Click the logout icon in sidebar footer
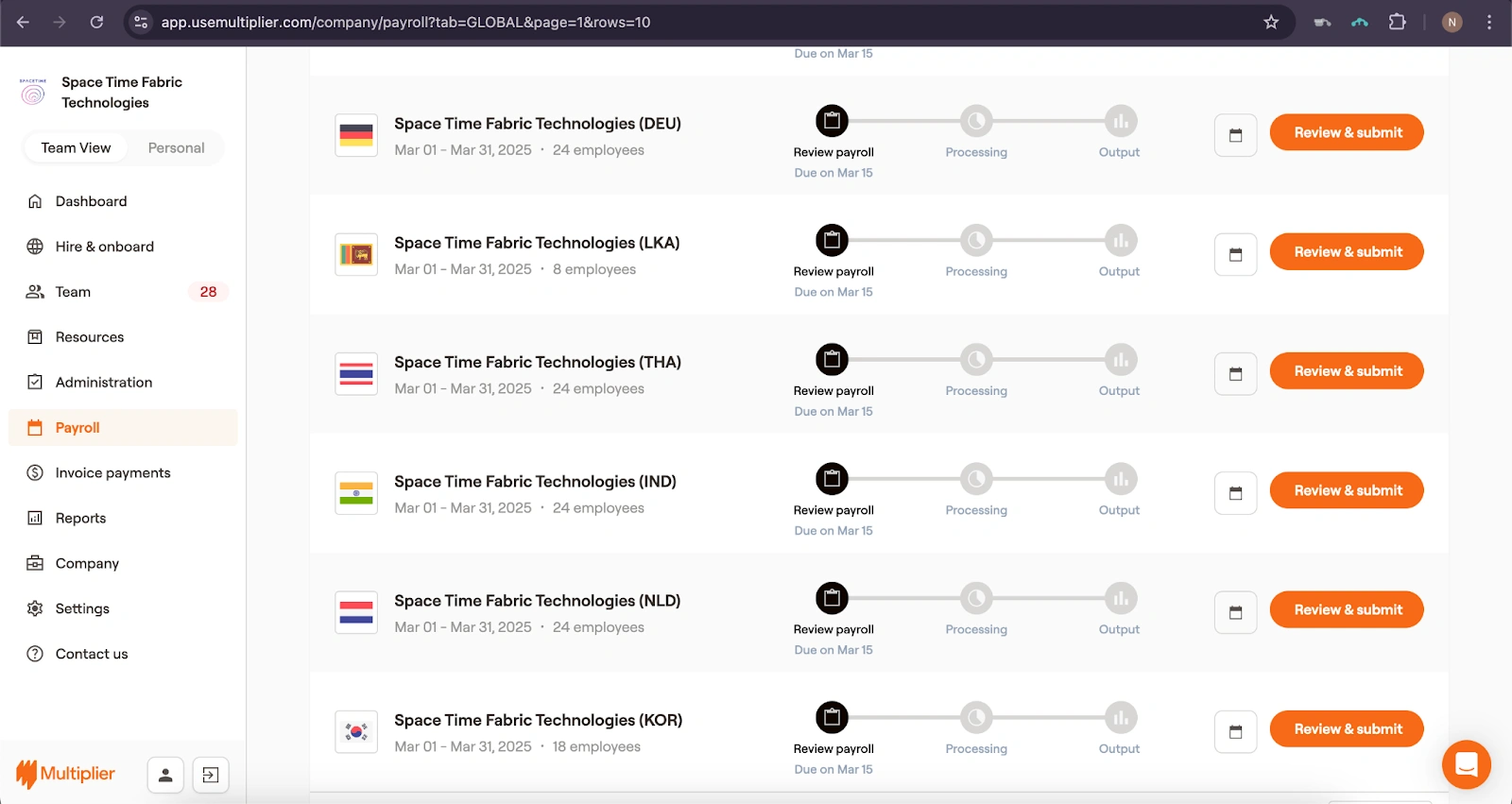The height and width of the screenshot is (804, 1512). point(211,776)
